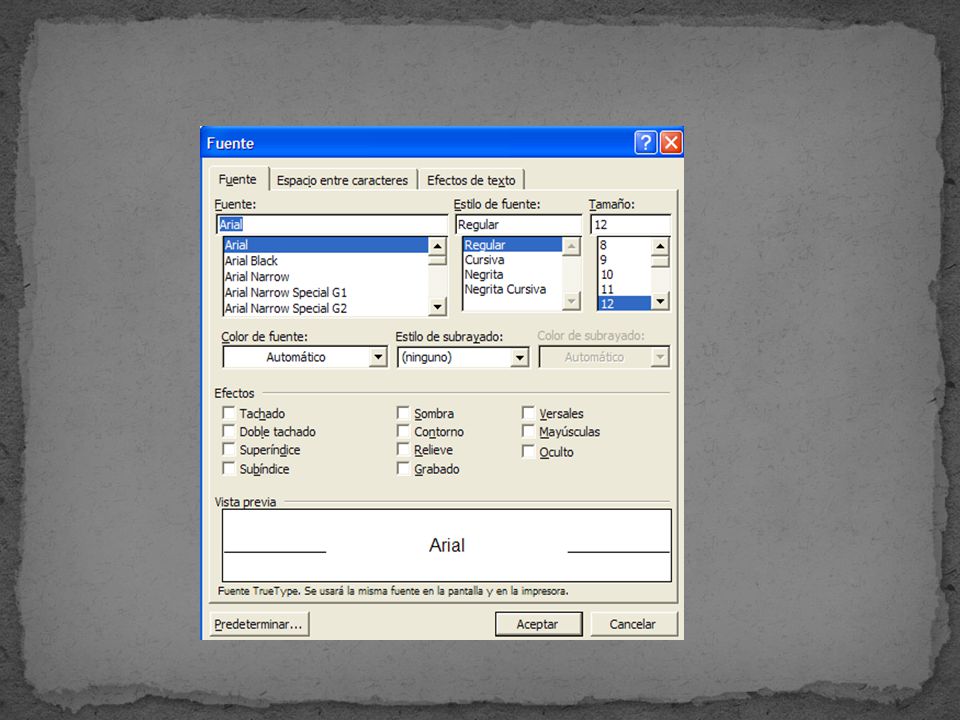Switch to Espacio entre caracteres tab
The height and width of the screenshot is (720, 960).
coord(342,180)
